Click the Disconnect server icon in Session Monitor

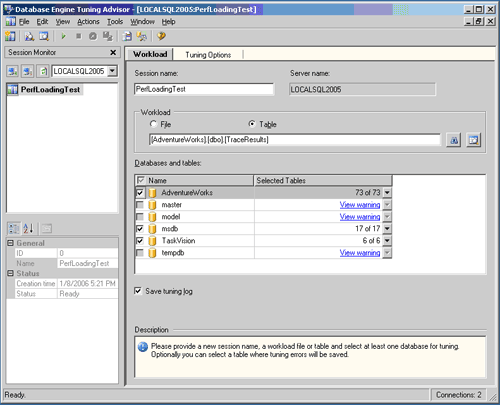pos(27,71)
